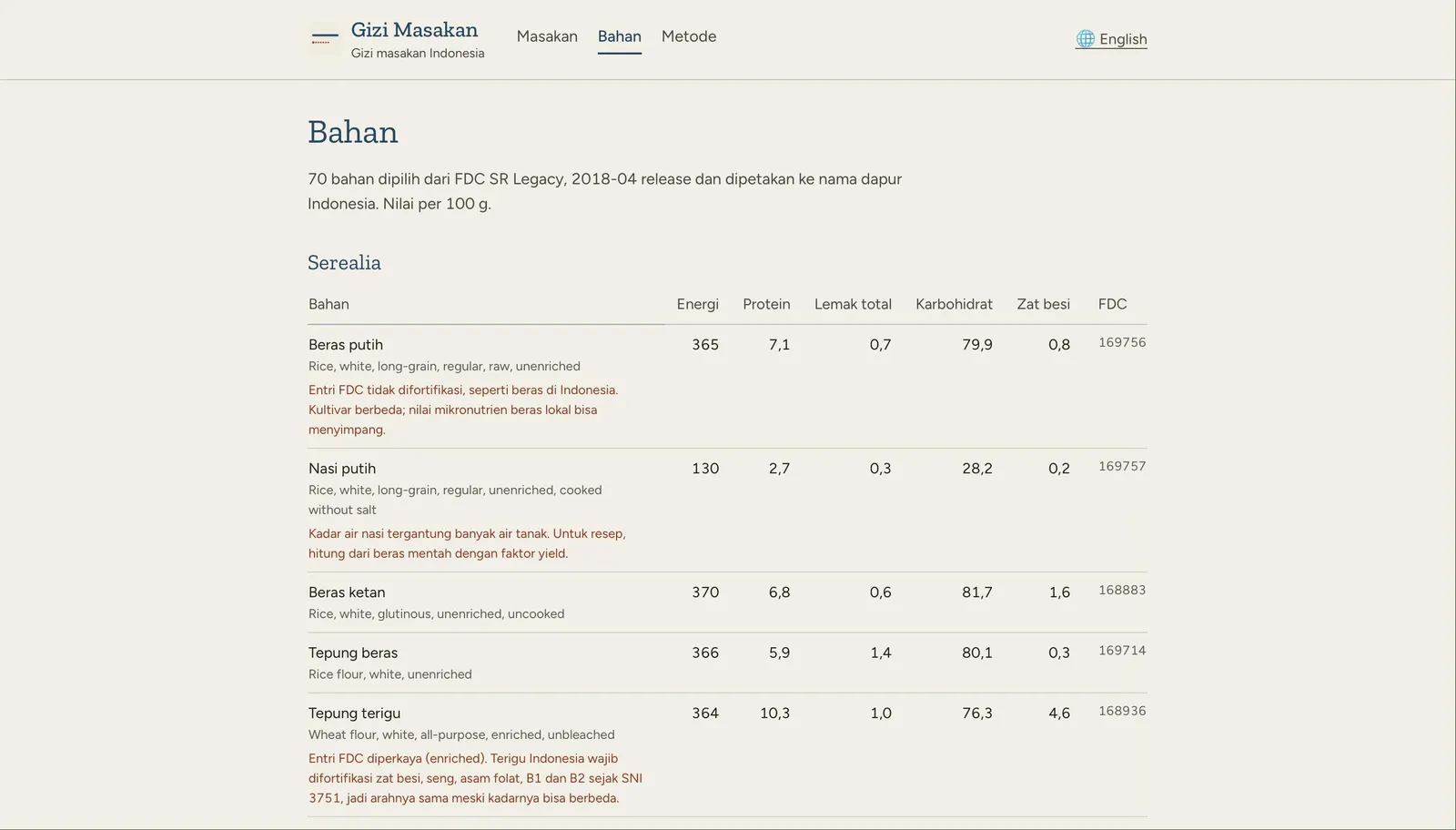
Task: Open FDC ID 169757 for Nasi putih
Action: click(x=1122, y=466)
